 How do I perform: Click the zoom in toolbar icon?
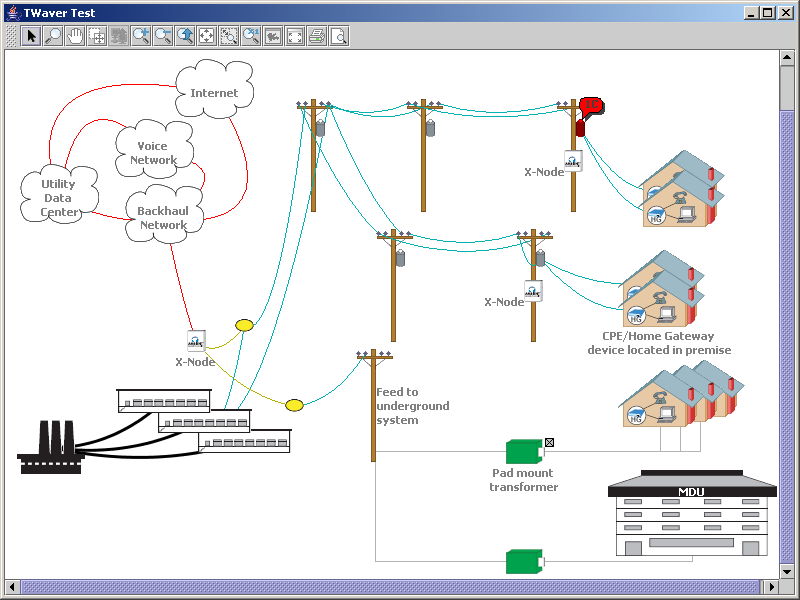[x=141, y=36]
